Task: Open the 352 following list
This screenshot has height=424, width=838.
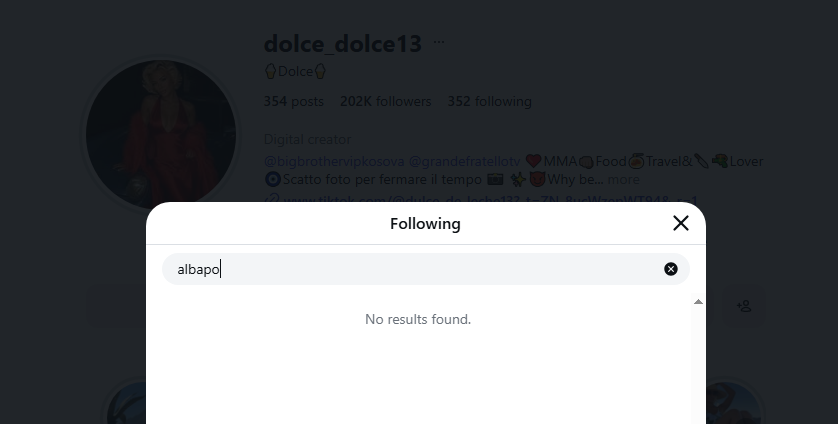Action: [x=490, y=101]
